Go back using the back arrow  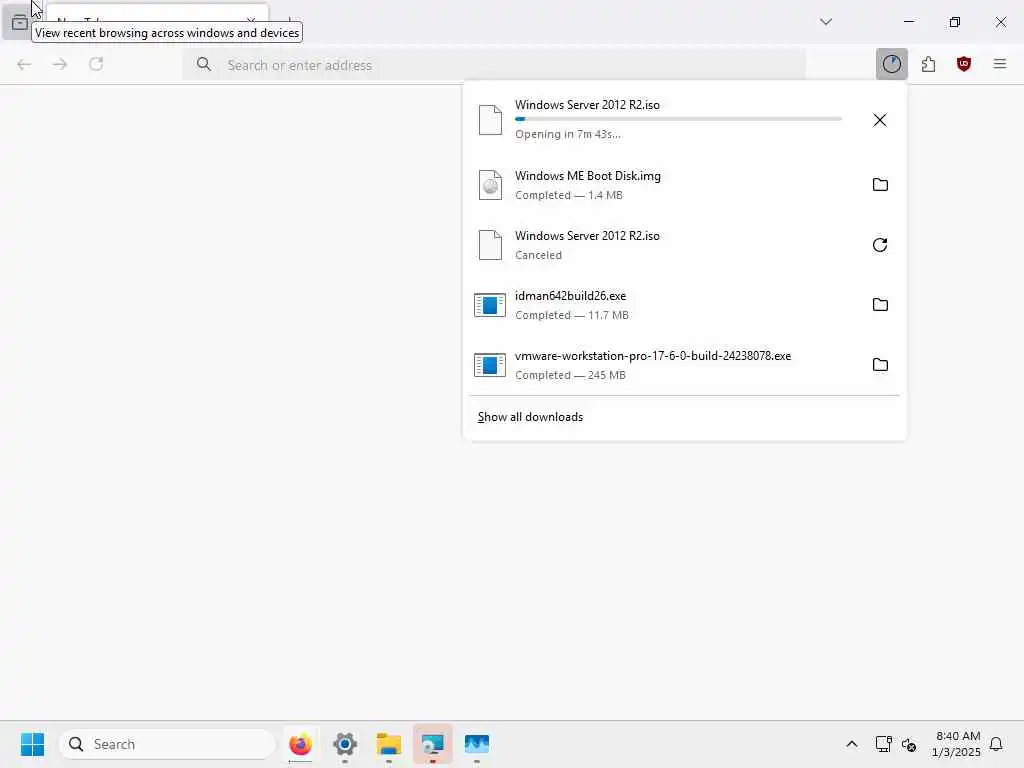point(24,64)
